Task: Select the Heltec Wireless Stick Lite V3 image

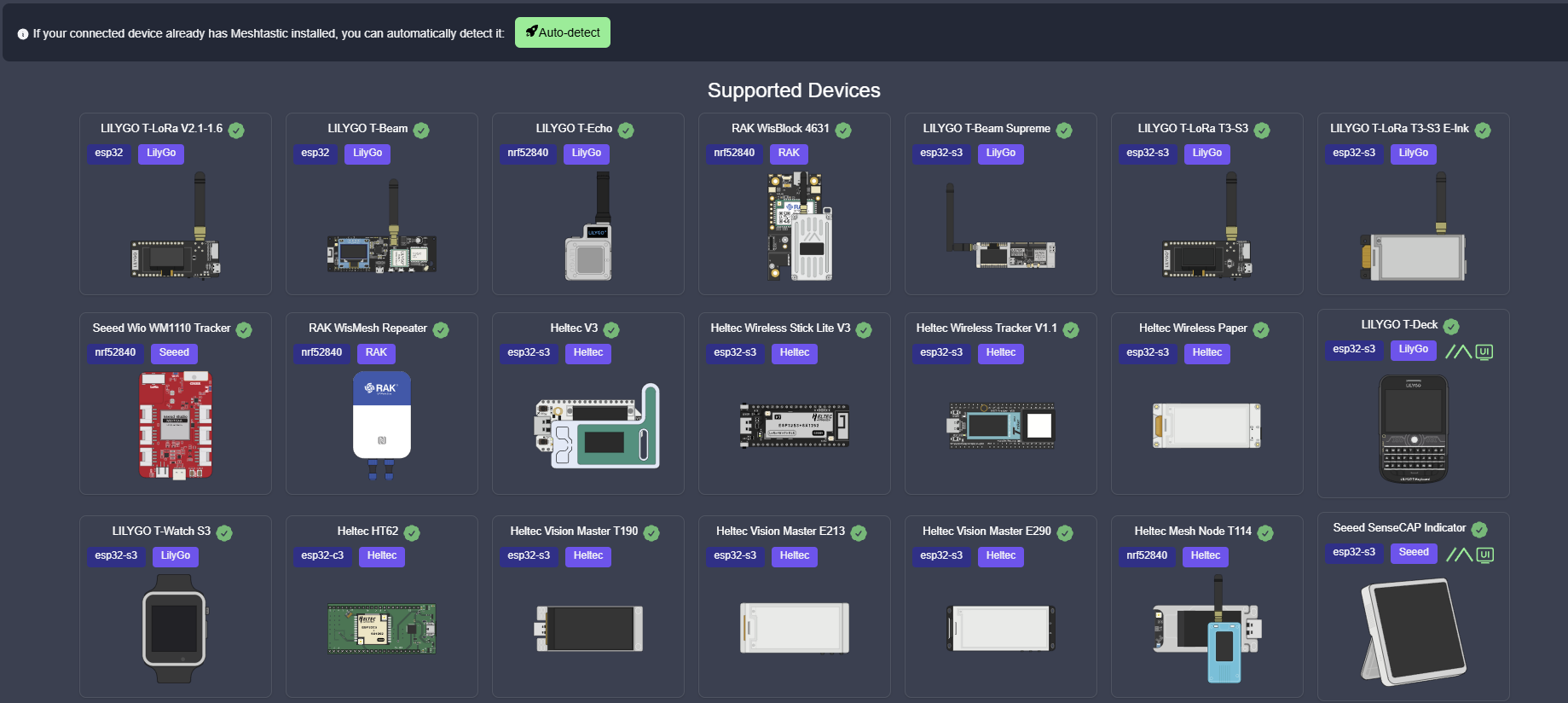Action: [x=795, y=426]
